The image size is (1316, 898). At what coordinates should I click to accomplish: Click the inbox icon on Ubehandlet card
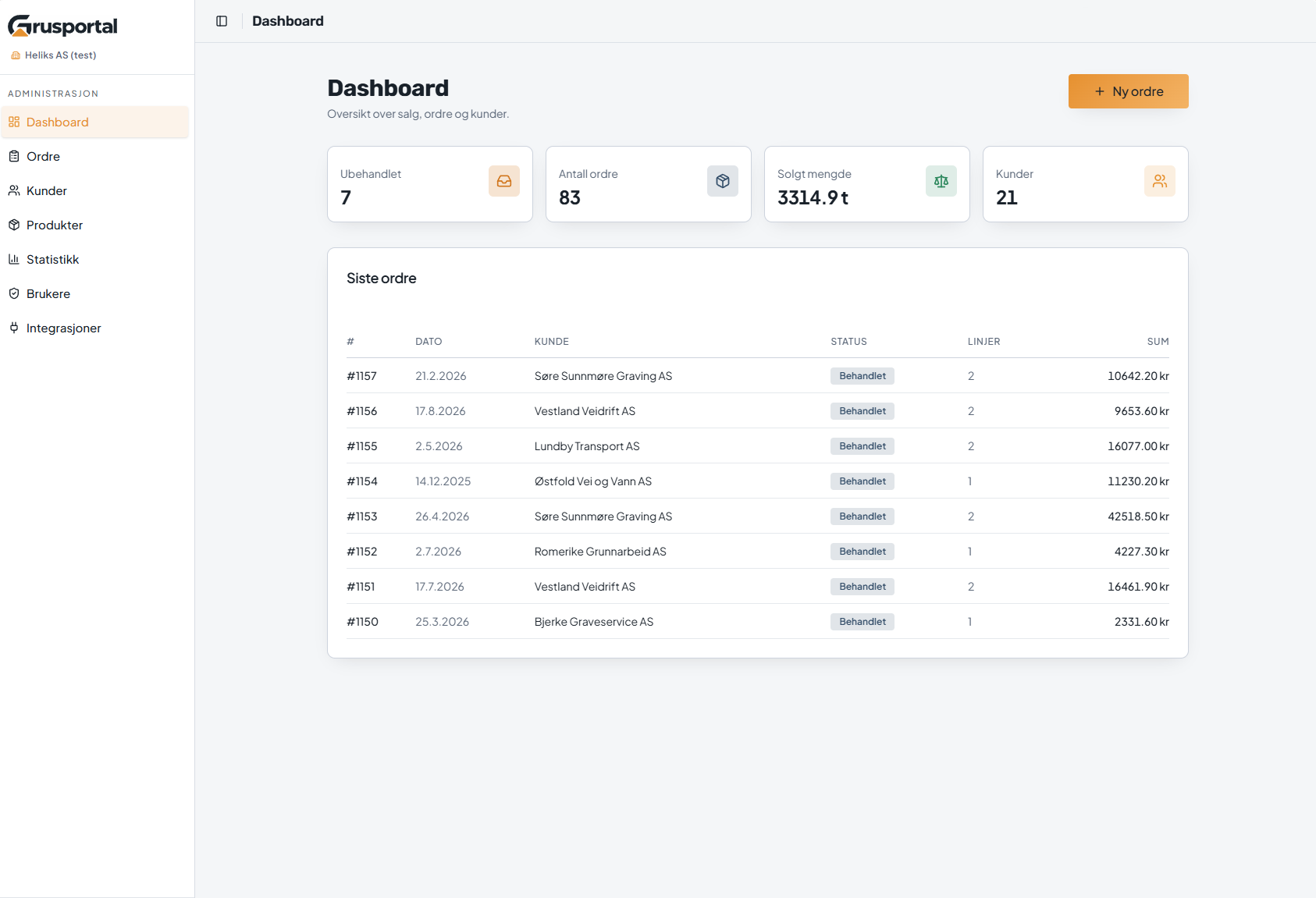click(504, 181)
